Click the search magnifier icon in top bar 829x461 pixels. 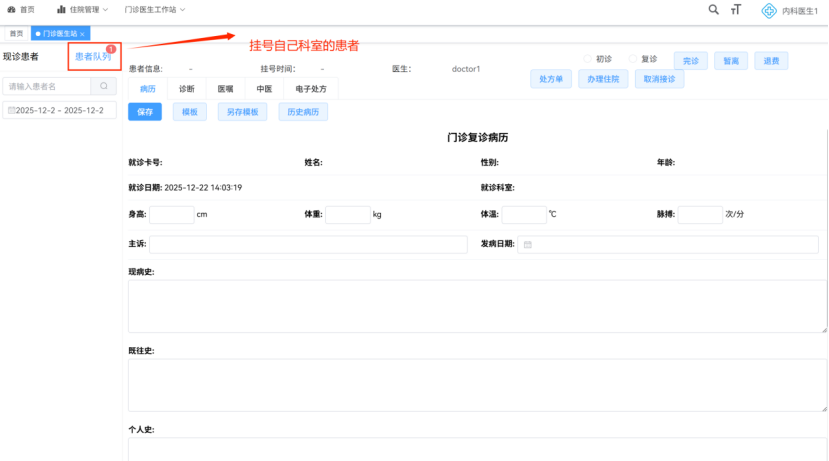[713, 9]
